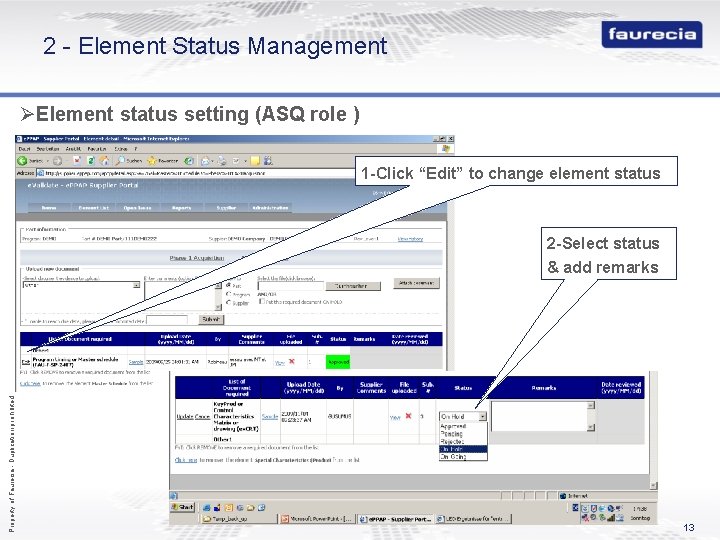Click inside the Remarks text area
Image resolution: width=720 pixels, height=540 pixels.
point(539,416)
